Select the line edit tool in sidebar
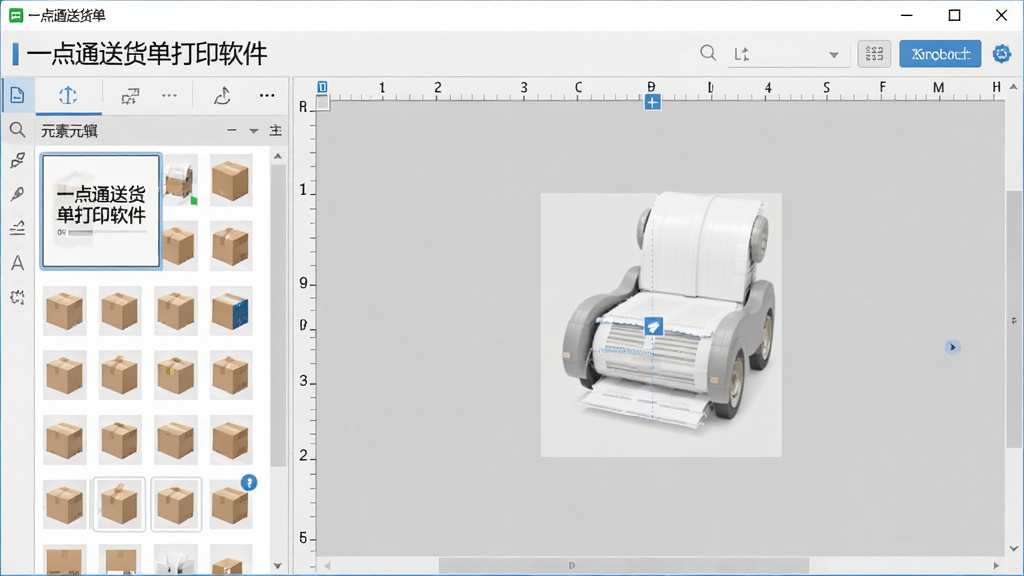 (18, 227)
